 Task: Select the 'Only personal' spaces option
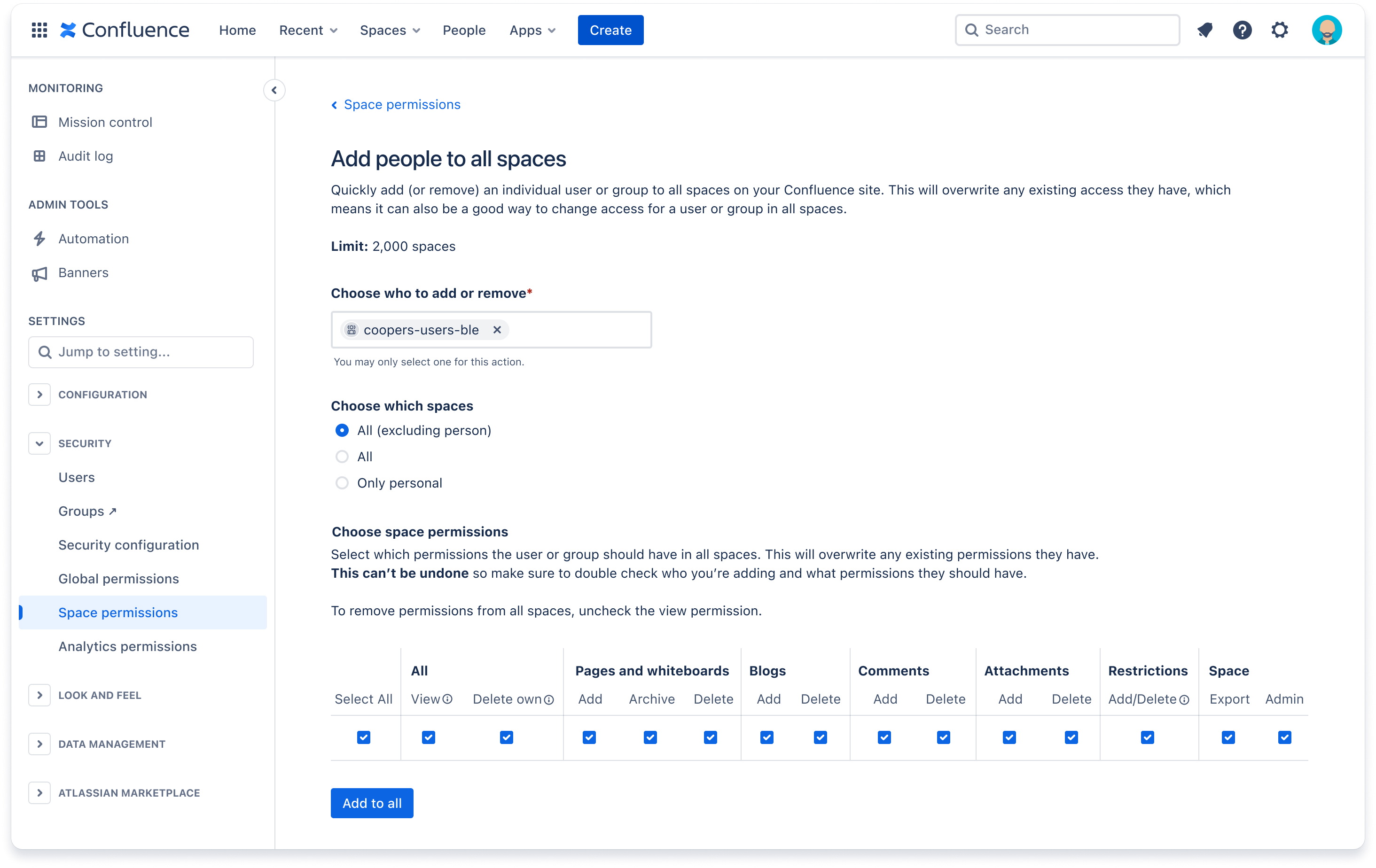(342, 482)
